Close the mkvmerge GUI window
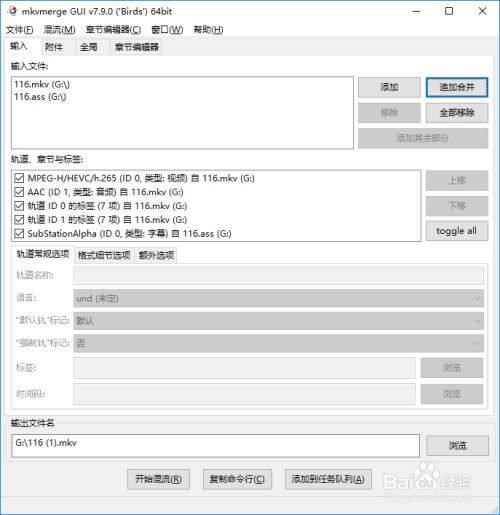This screenshot has height=515, width=500. tap(482, 11)
